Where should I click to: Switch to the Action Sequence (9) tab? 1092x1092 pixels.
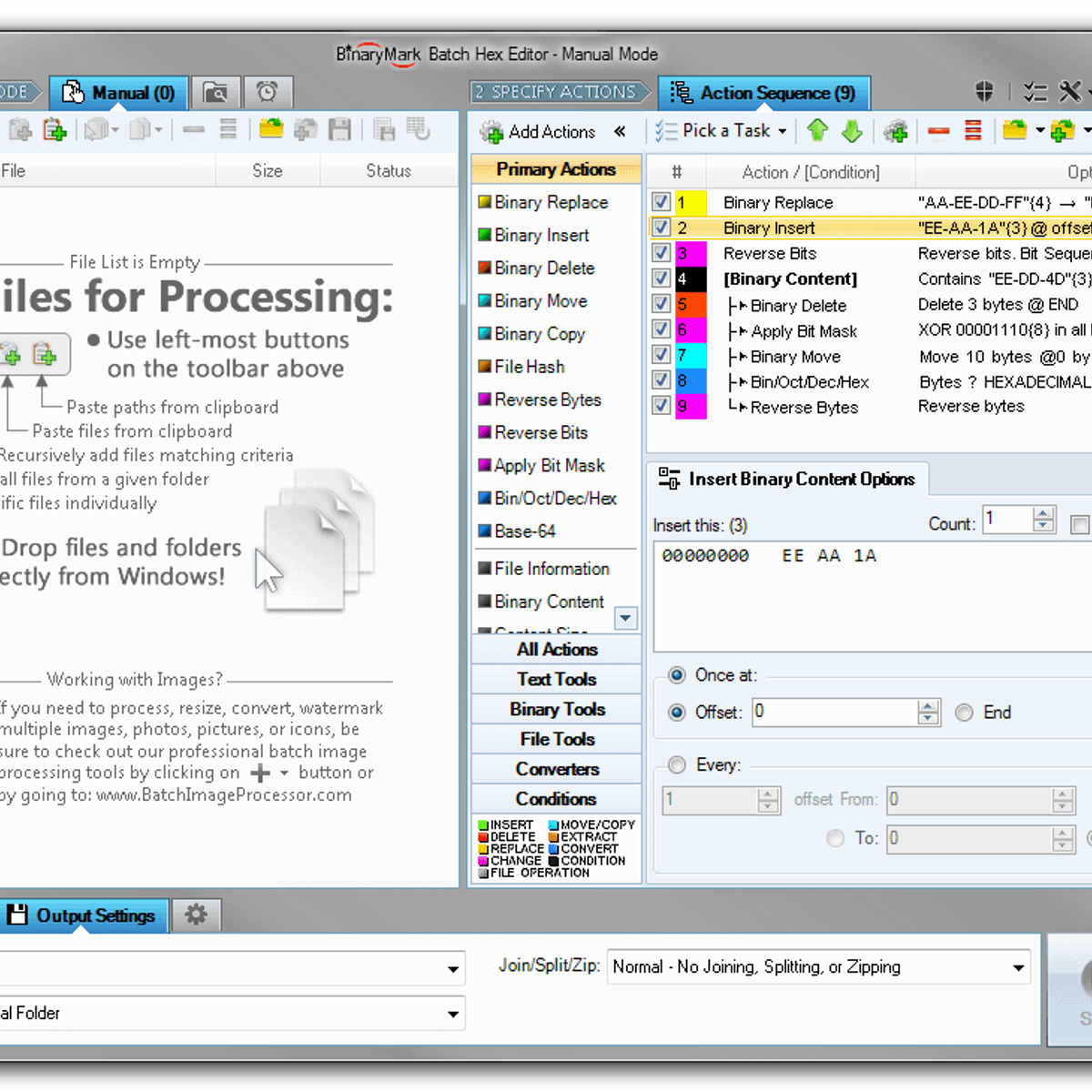[764, 93]
